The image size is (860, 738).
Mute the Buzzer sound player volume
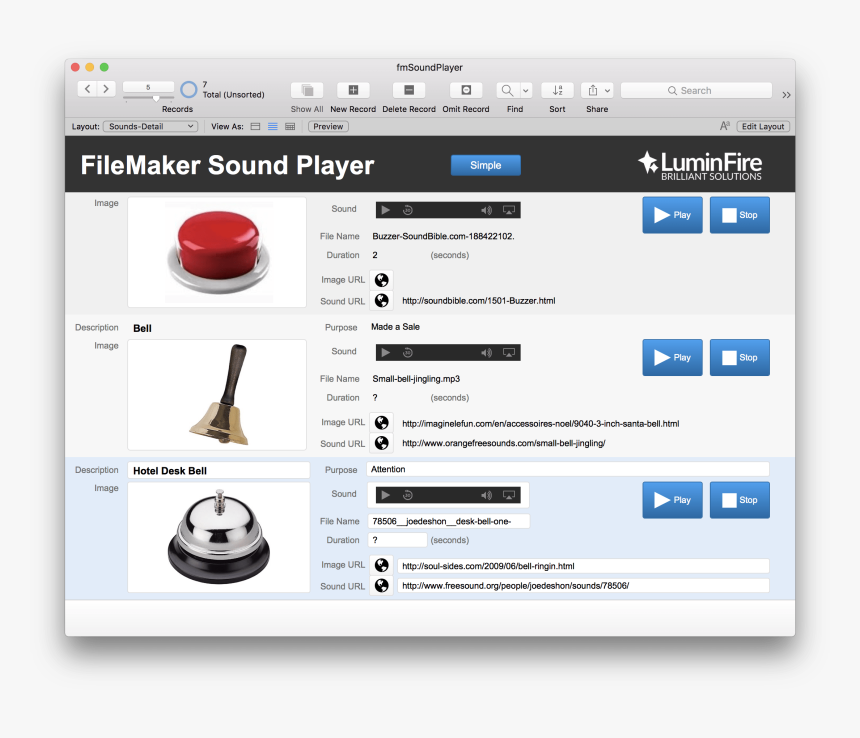(486, 210)
